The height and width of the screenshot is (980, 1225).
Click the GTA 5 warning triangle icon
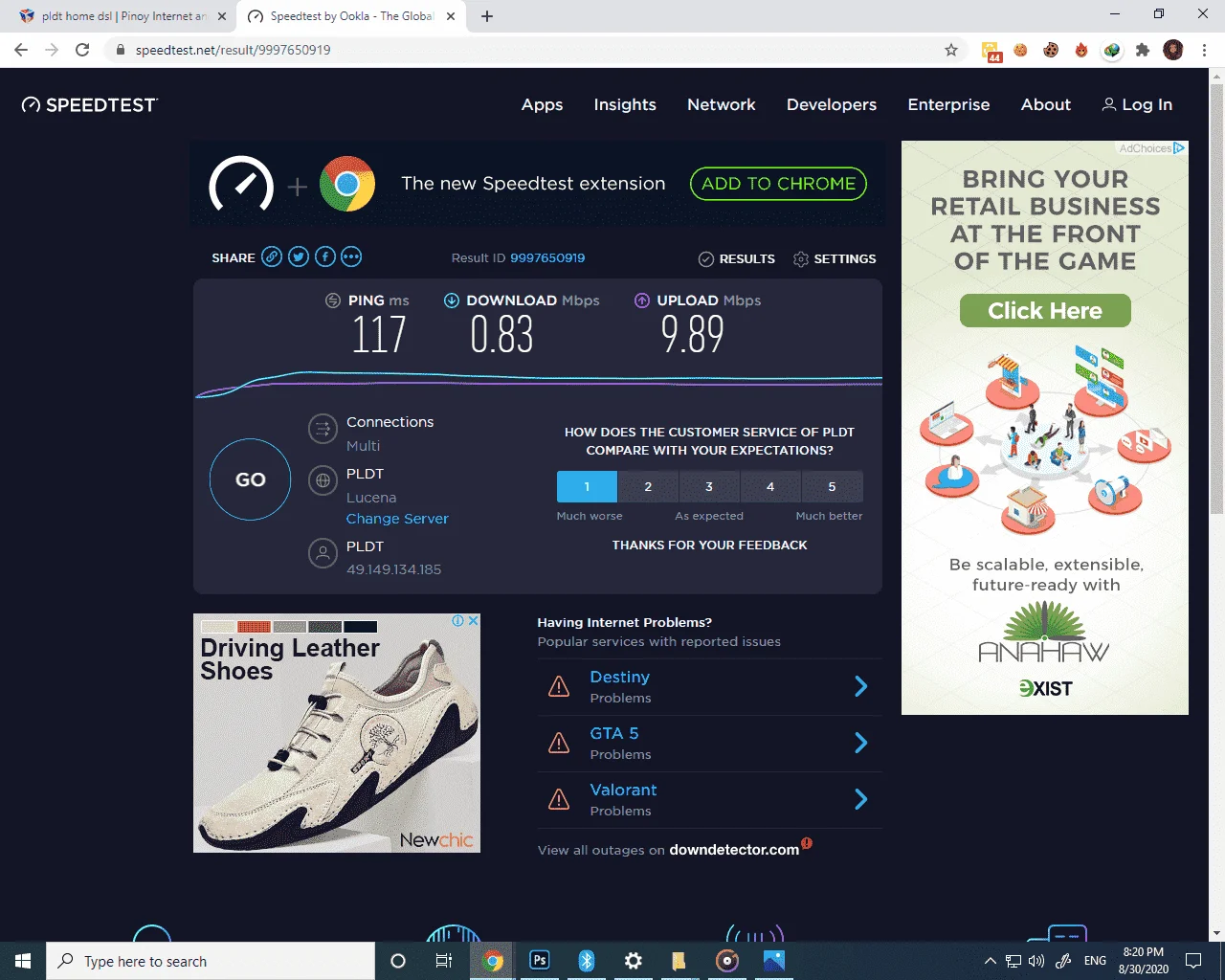point(559,743)
